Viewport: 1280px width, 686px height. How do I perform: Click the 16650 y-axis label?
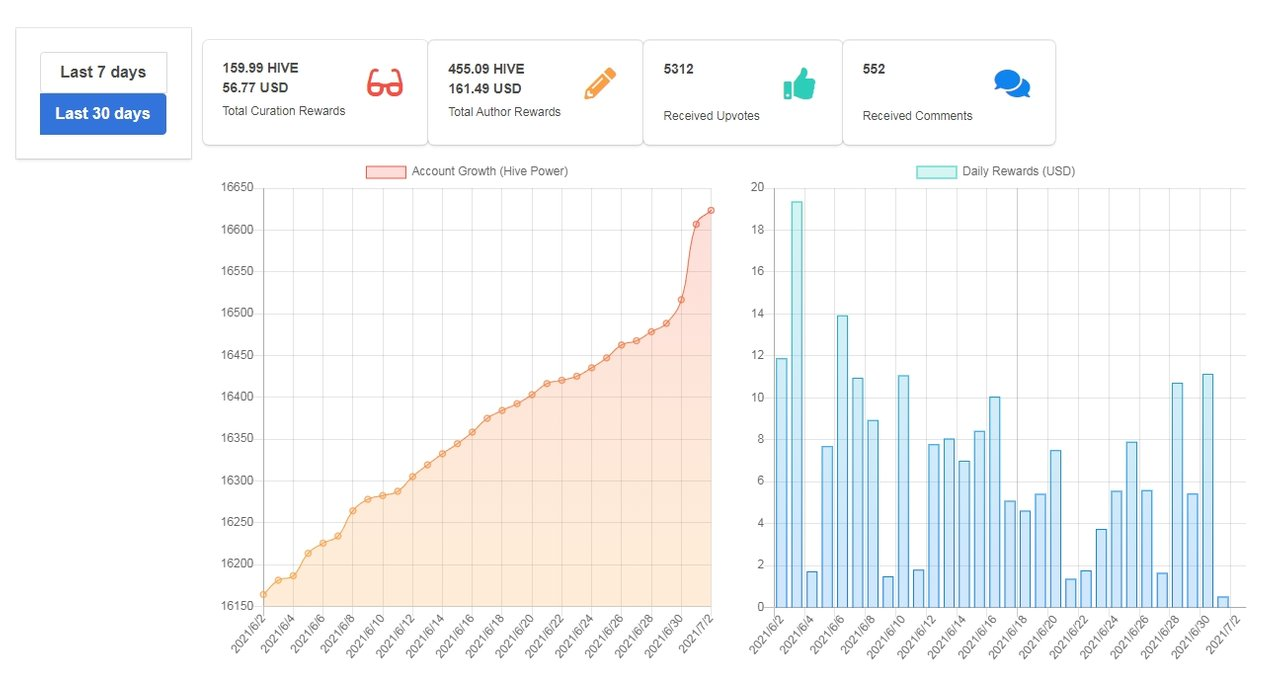pyautogui.click(x=238, y=188)
